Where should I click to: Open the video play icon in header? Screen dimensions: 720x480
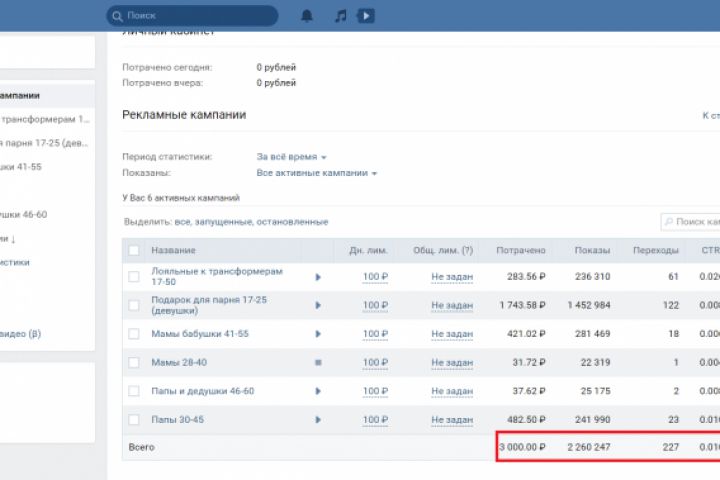pyautogui.click(x=366, y=16)
